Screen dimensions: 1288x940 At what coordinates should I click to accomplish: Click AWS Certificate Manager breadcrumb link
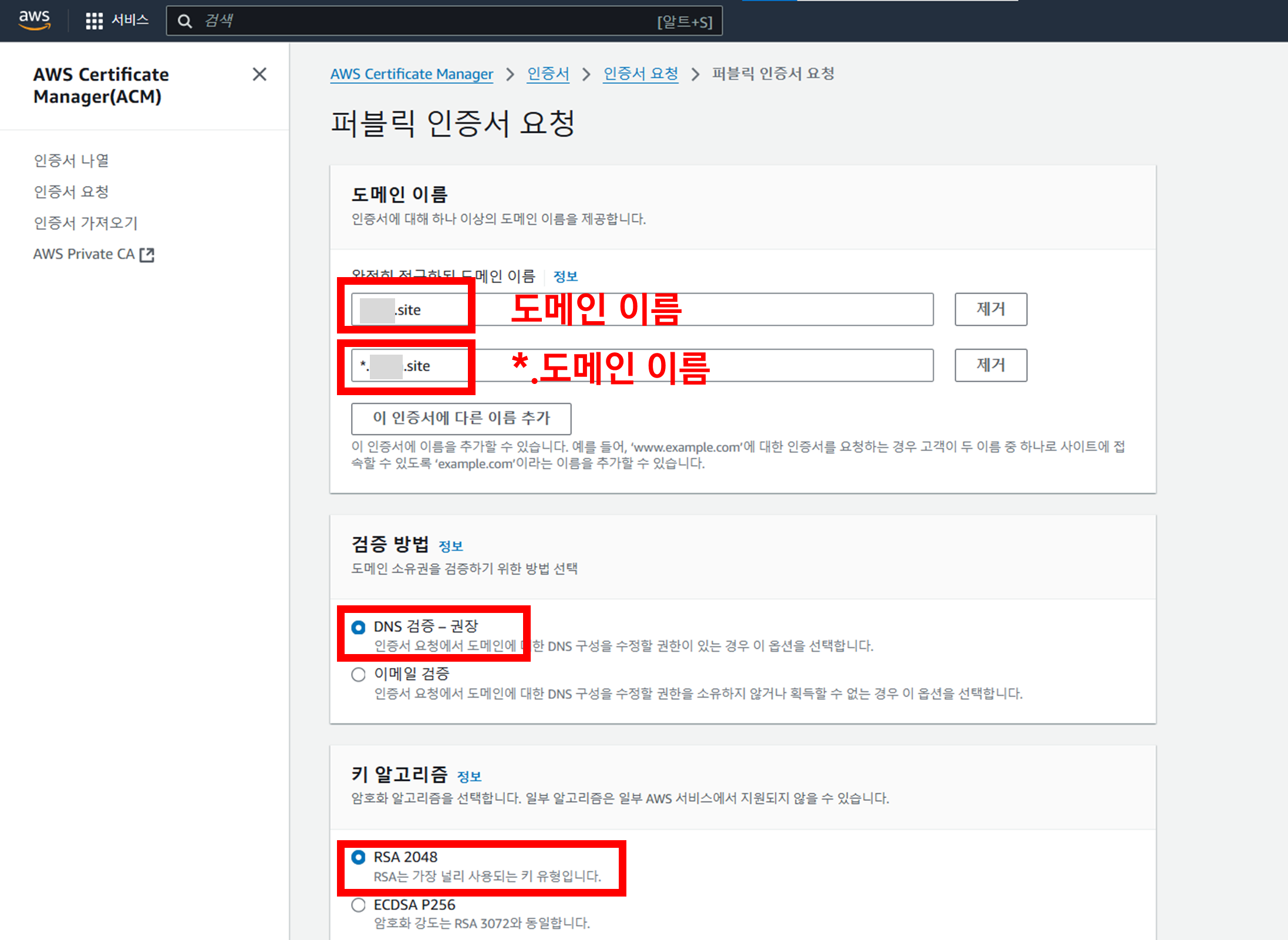(x=411, y=74)
